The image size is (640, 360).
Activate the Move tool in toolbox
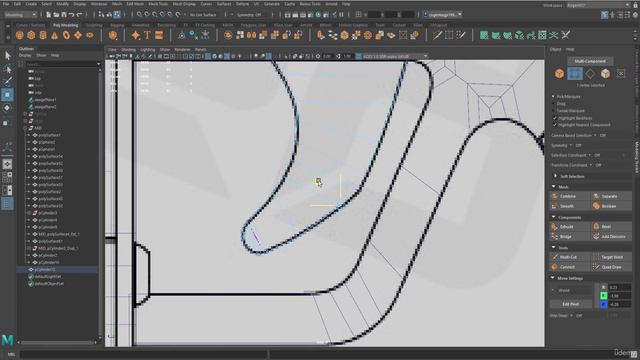[7, 95]
